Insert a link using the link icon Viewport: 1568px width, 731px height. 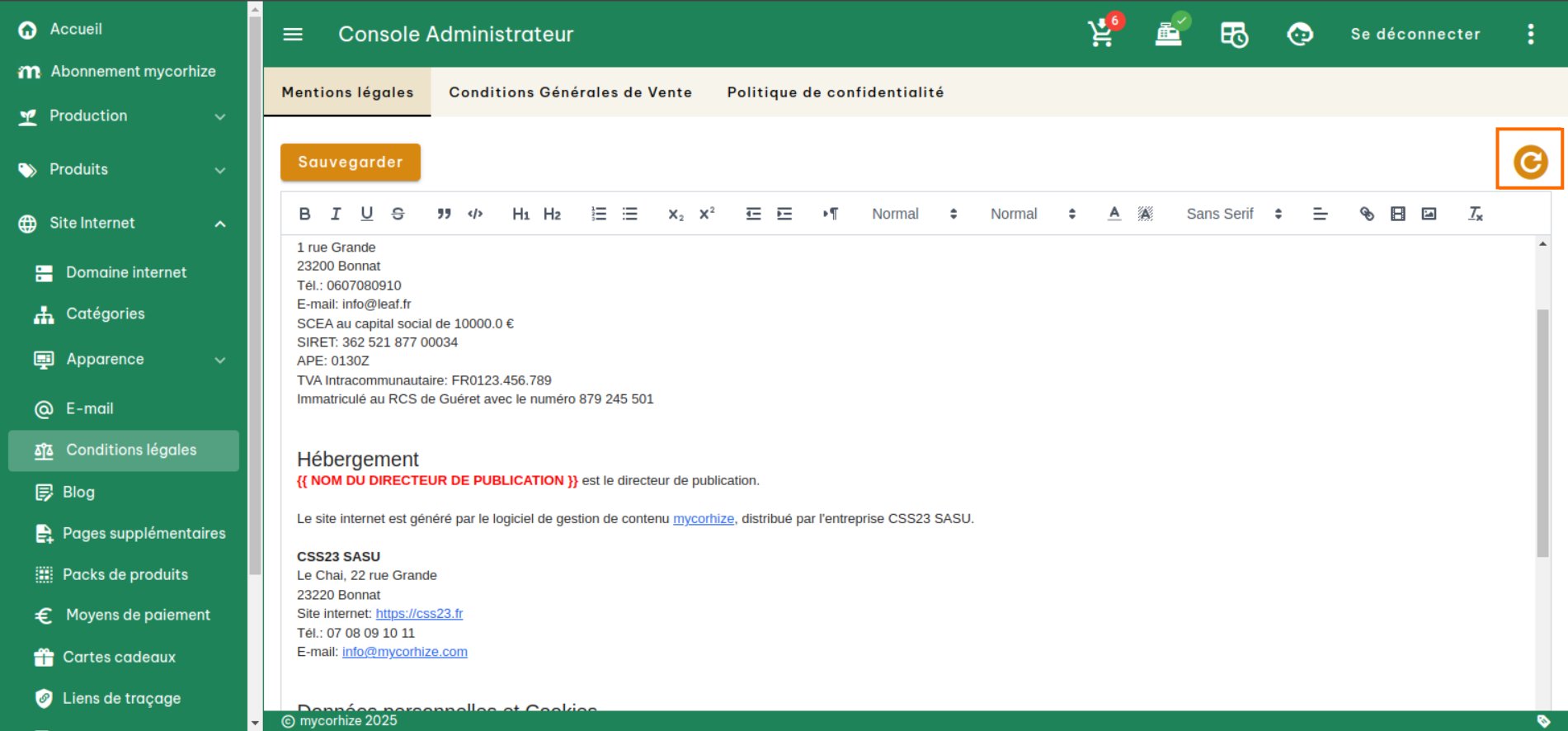click(x=1367, y=214)
